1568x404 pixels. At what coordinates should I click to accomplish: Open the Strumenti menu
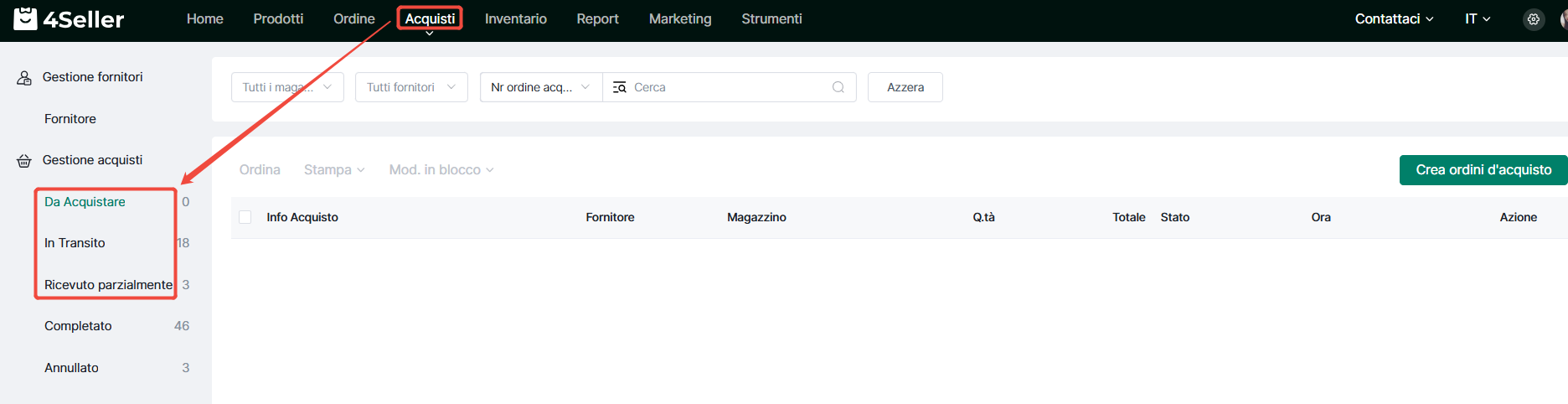(771, 18)
